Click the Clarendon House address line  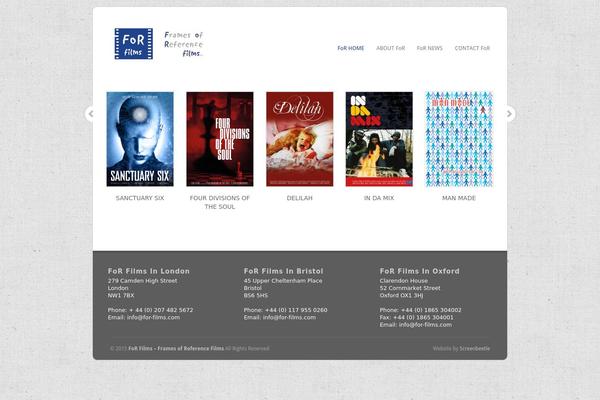pyautogui.click(x=404, y=281)
